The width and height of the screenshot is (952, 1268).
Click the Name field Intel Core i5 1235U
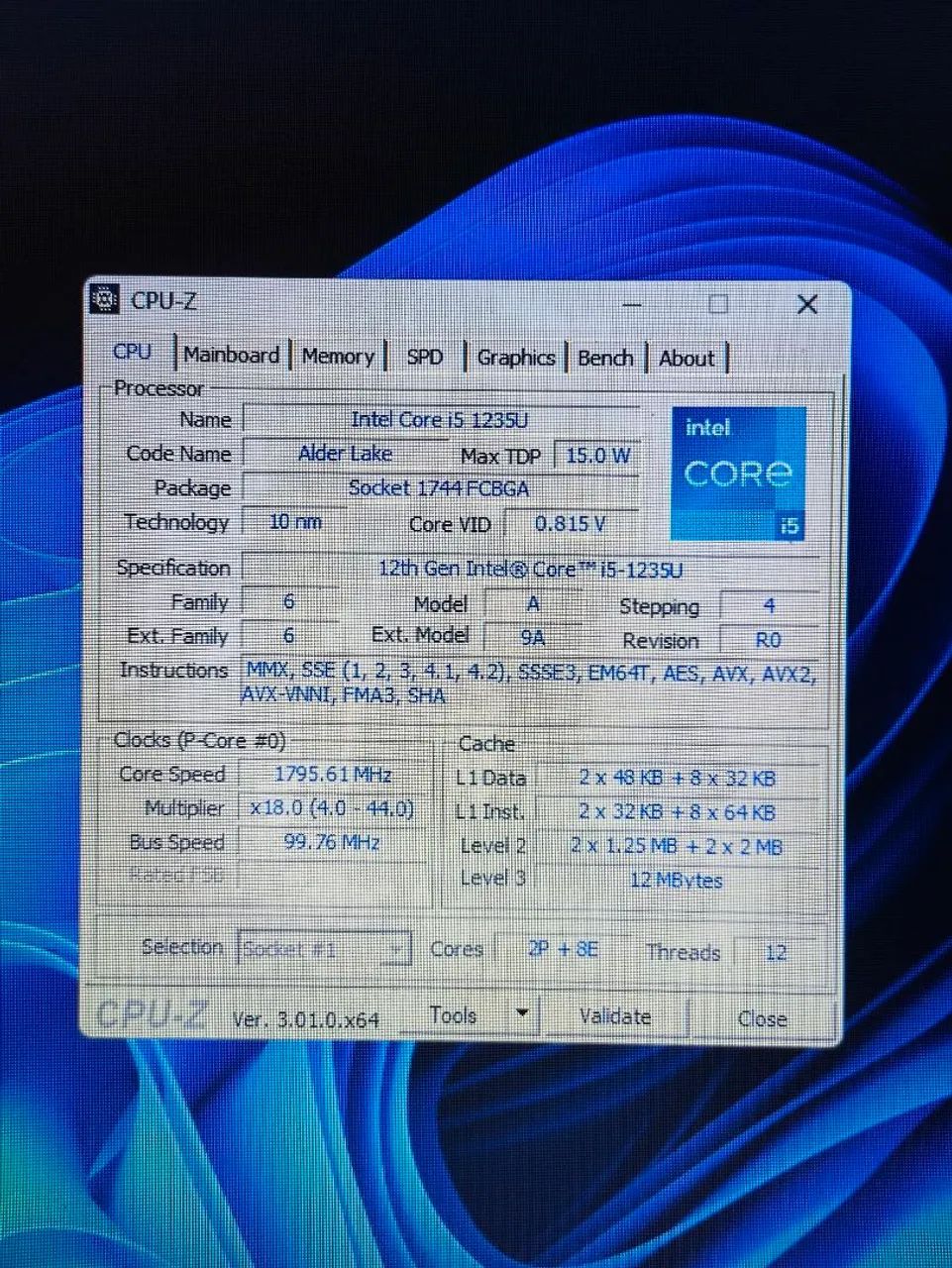click(441, 419)
